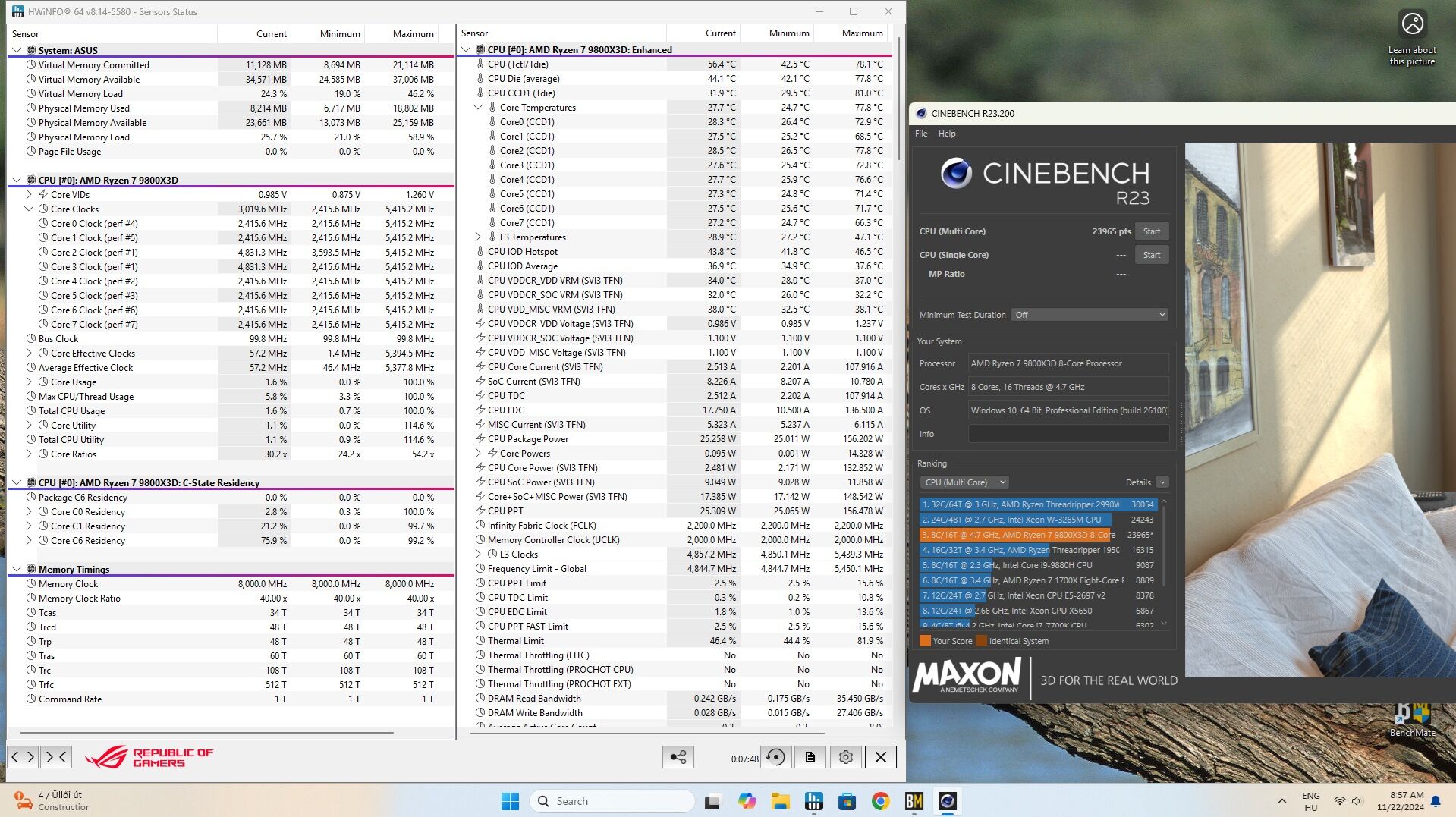The height and width of the screenshot is (817, 1456).
Task: Open Microsoft Store from the taskbar
Action: pos(847,801)
